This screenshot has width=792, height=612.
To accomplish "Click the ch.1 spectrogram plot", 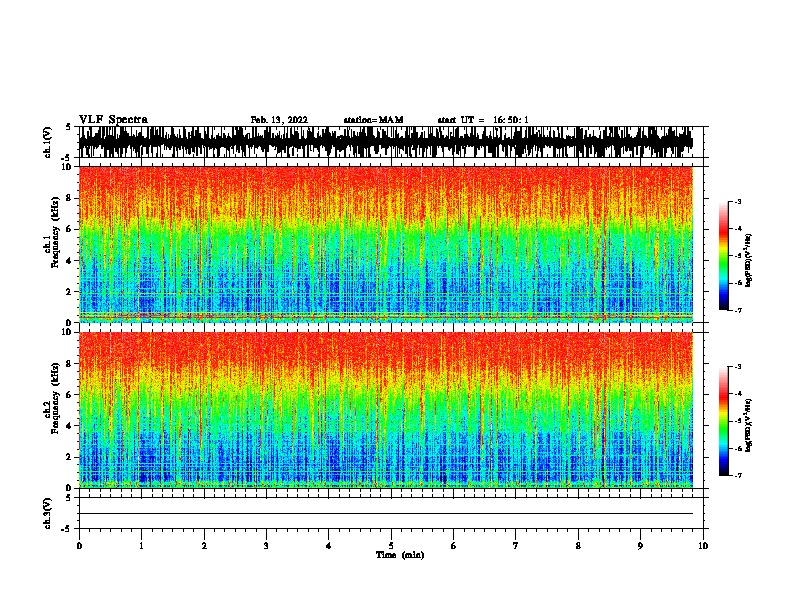I will [386, 244].
